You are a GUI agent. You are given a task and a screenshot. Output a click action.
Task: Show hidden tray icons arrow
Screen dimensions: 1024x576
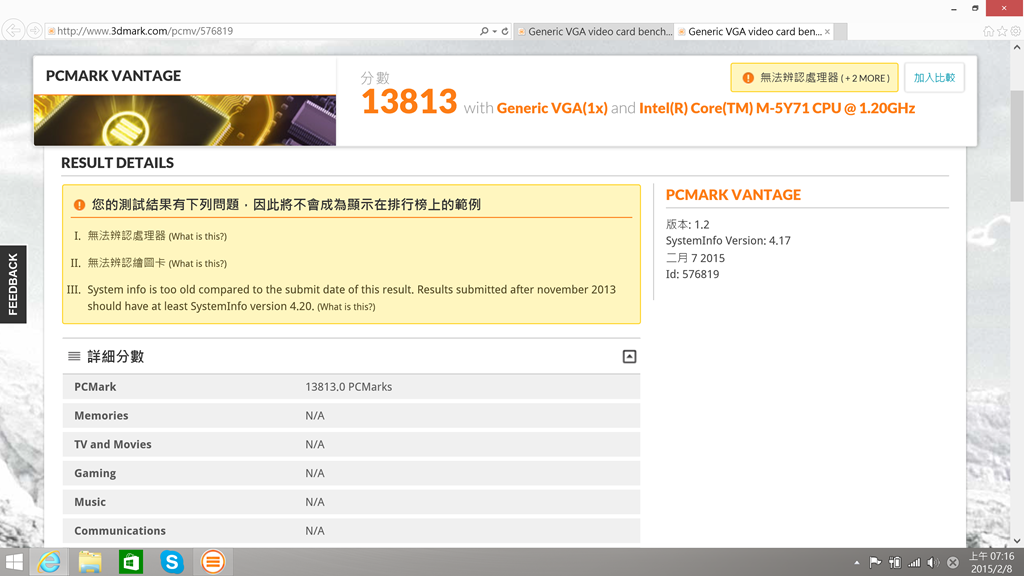coord(857,562)
